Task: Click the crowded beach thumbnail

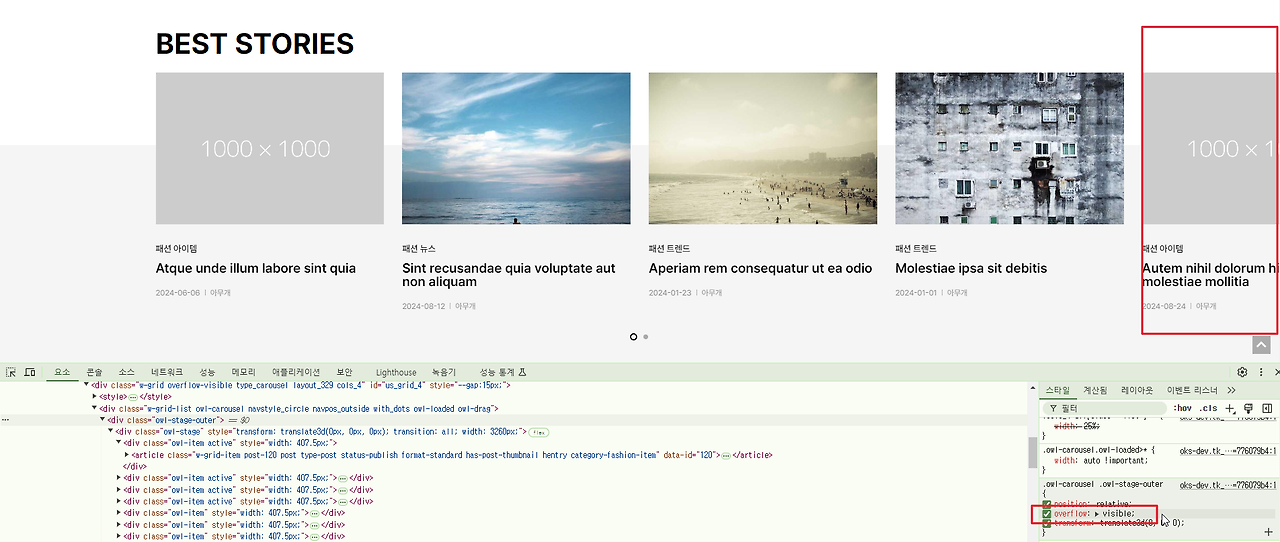Action: click(763, 148)
